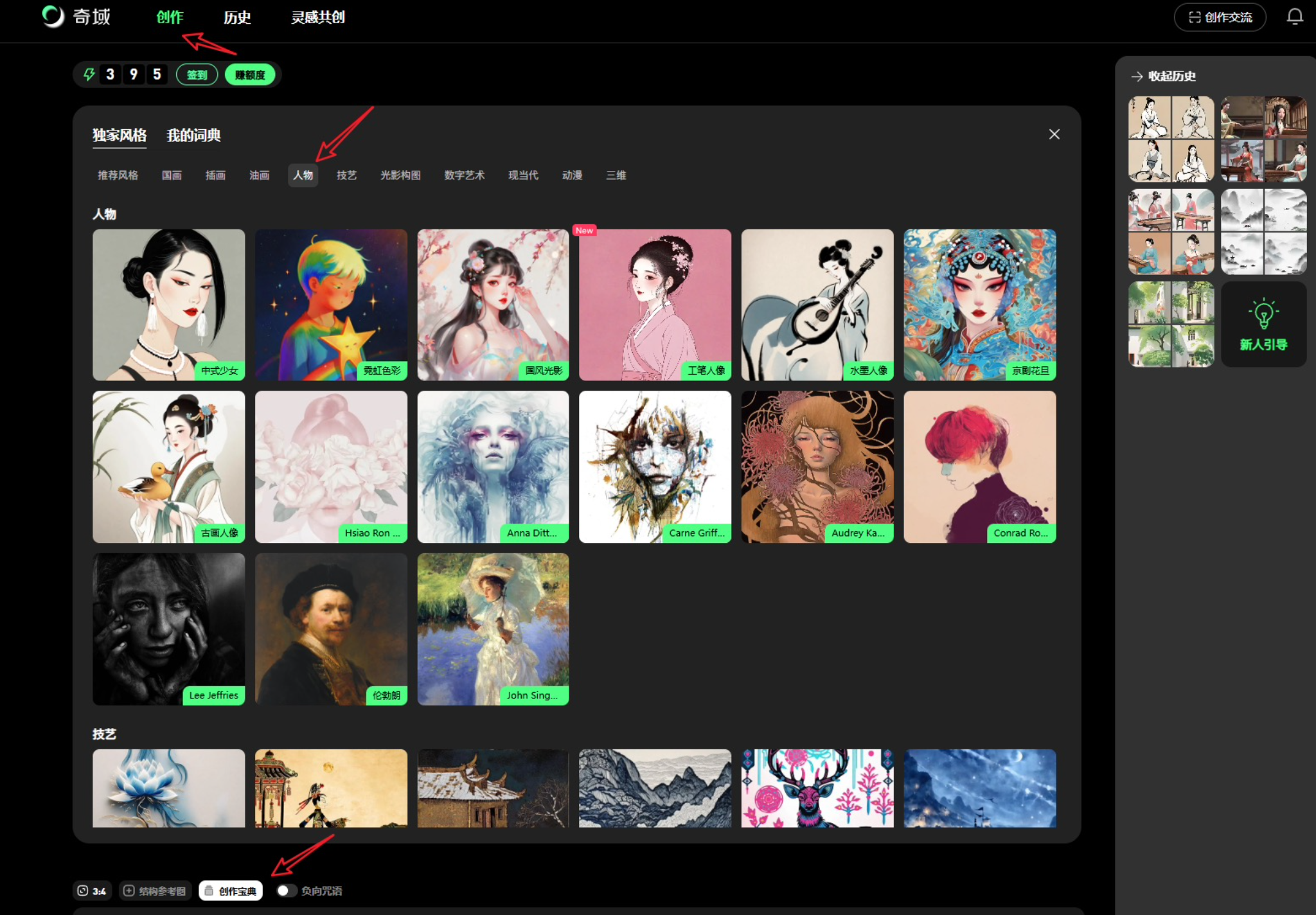
Task: Open the 创作宝典 button
Action: click(231, 891)
